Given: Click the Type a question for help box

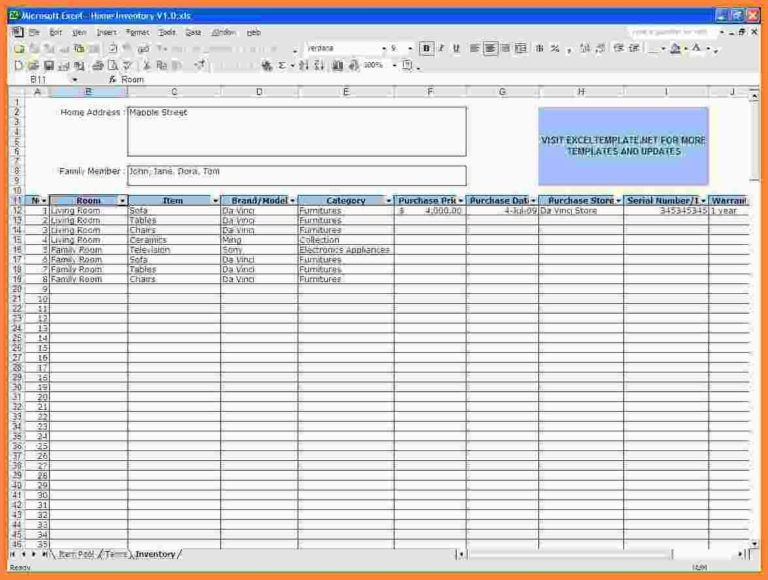Looking at the screenshot, I should (671, 32).
